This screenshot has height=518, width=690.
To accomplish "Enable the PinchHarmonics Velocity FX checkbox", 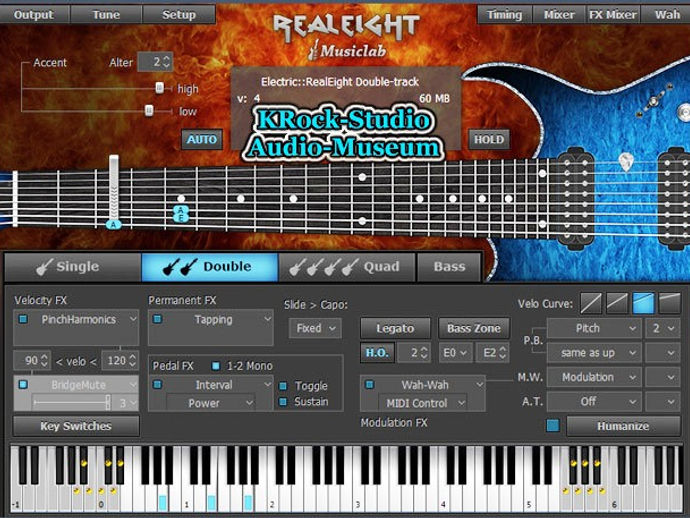I will 23,319.
